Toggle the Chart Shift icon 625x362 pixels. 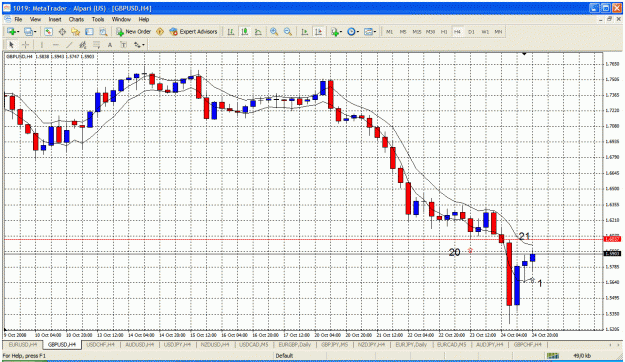pos(318,31)
